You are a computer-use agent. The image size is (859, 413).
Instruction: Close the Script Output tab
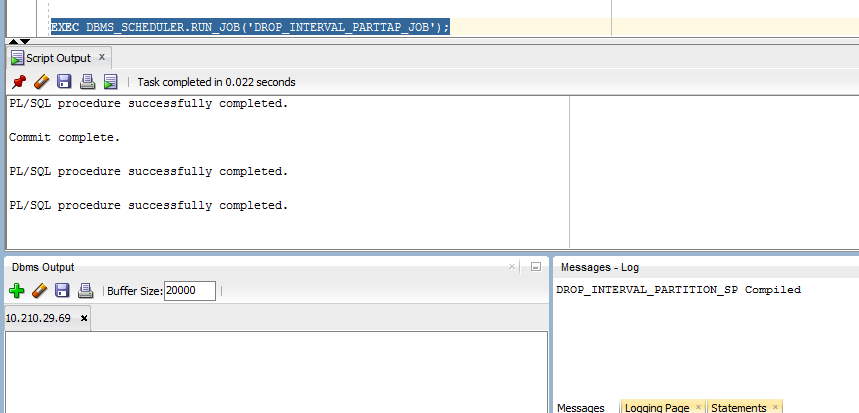(102, 58)
